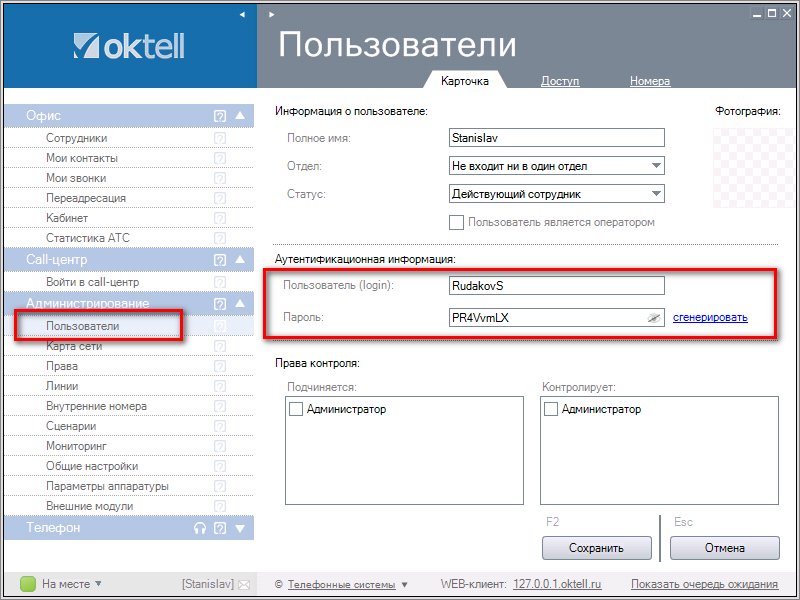The width and height of the screenshot is (800, 600).
Task: Click the сгенерировать password link
Action: tap(710, 317)
